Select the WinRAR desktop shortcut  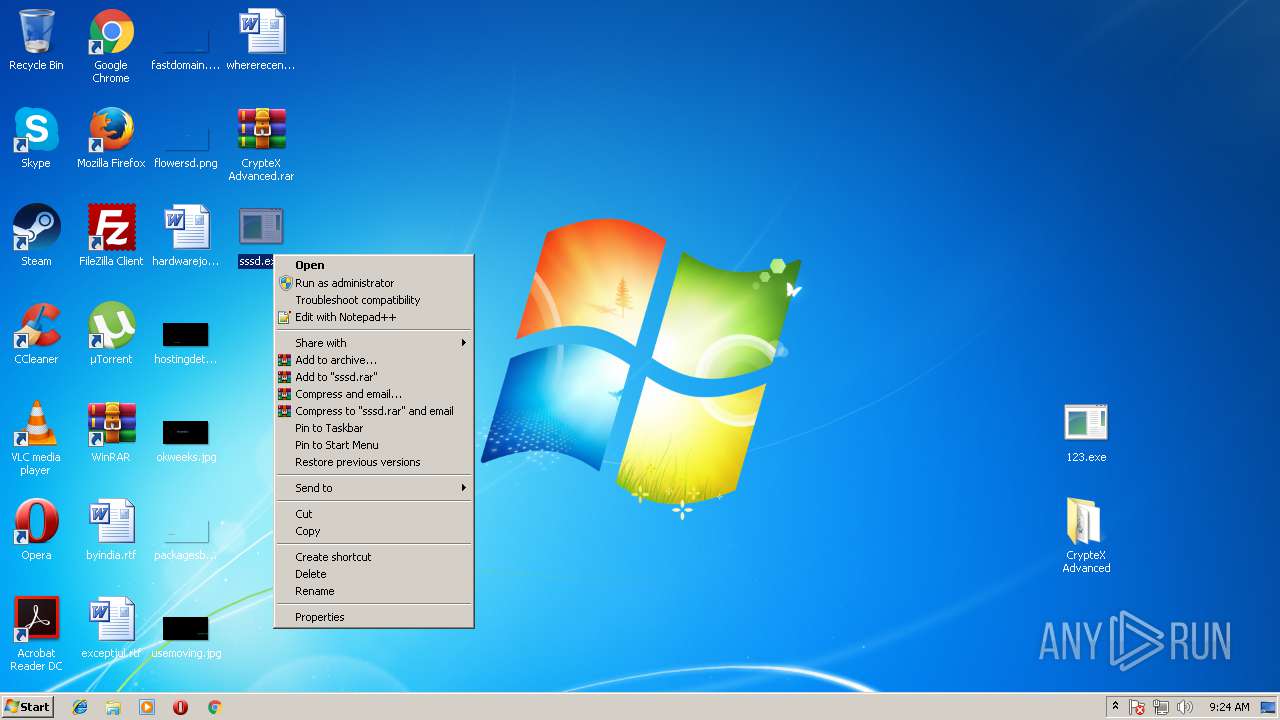coord(111,424)
